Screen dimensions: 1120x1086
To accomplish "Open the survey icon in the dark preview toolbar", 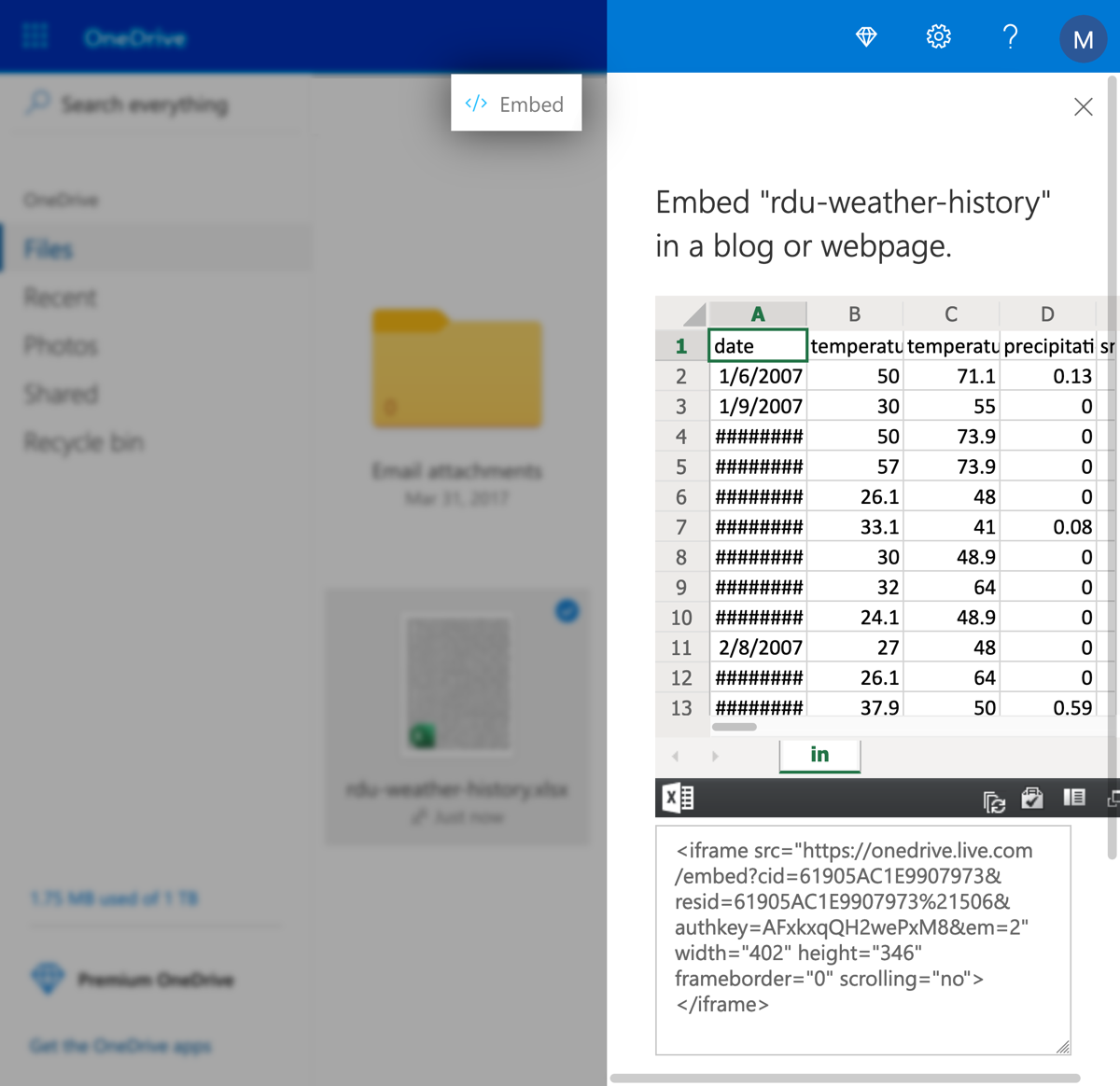I will 1032,799.
